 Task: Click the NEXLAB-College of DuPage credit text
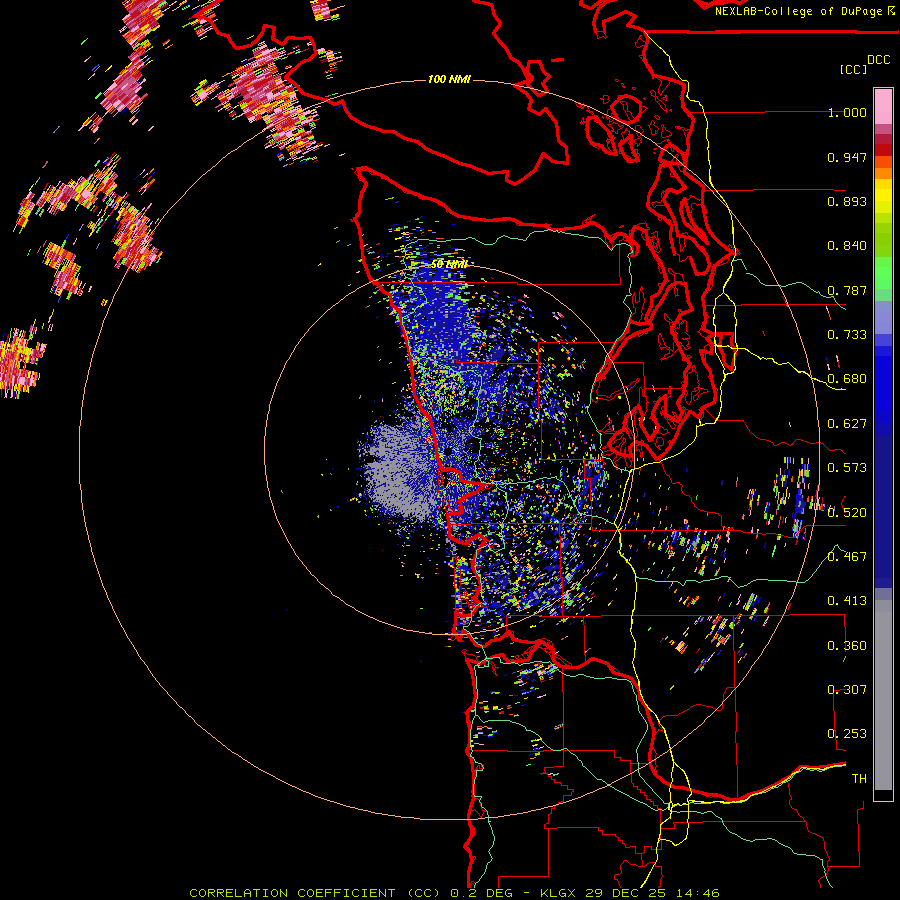pos(799,11)
